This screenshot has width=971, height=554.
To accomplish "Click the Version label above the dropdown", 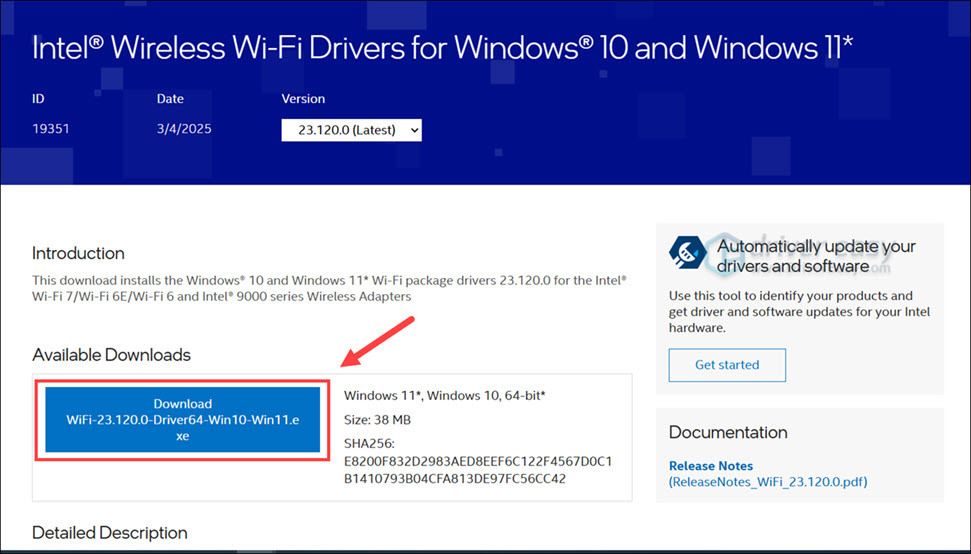I will tap(303, 99).
